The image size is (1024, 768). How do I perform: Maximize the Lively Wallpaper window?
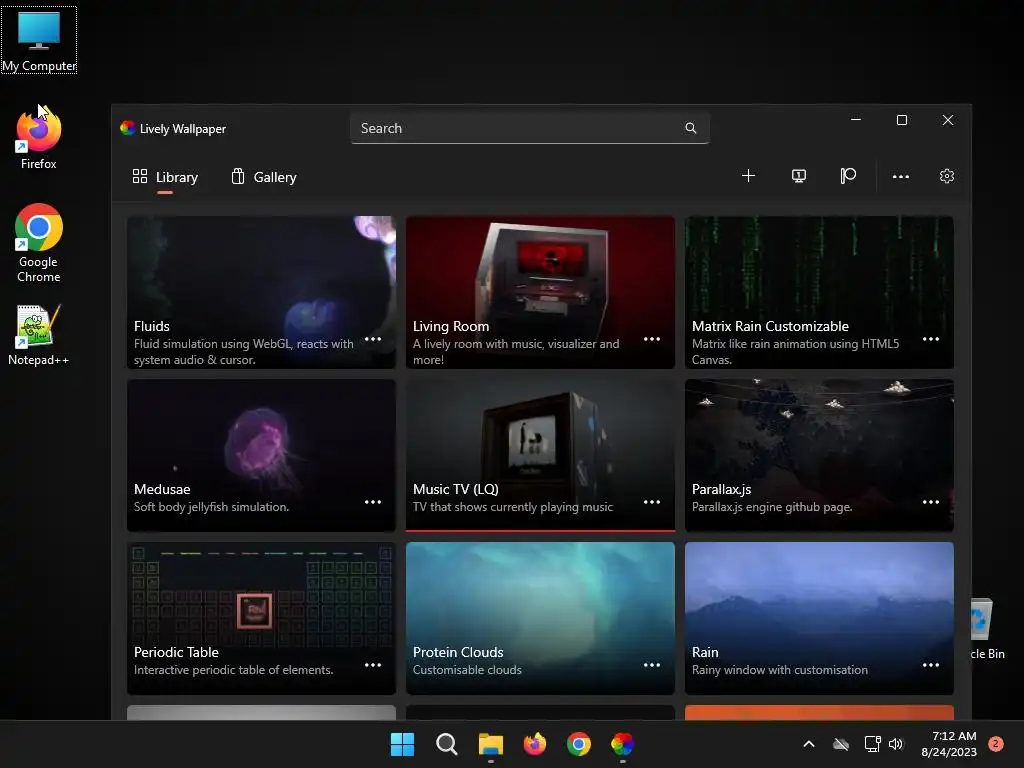point(902,120)
